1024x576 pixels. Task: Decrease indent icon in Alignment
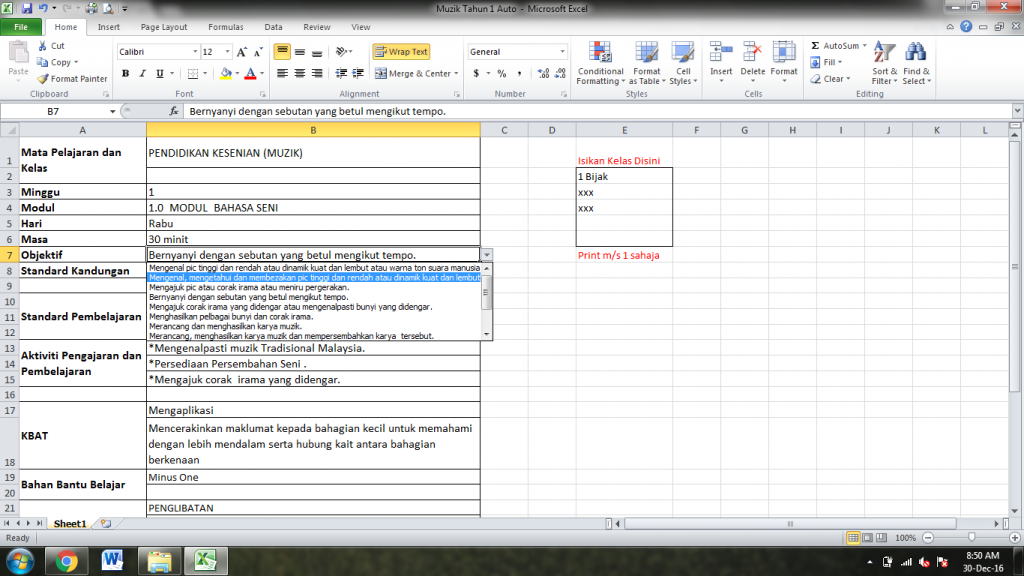point(341,74)
